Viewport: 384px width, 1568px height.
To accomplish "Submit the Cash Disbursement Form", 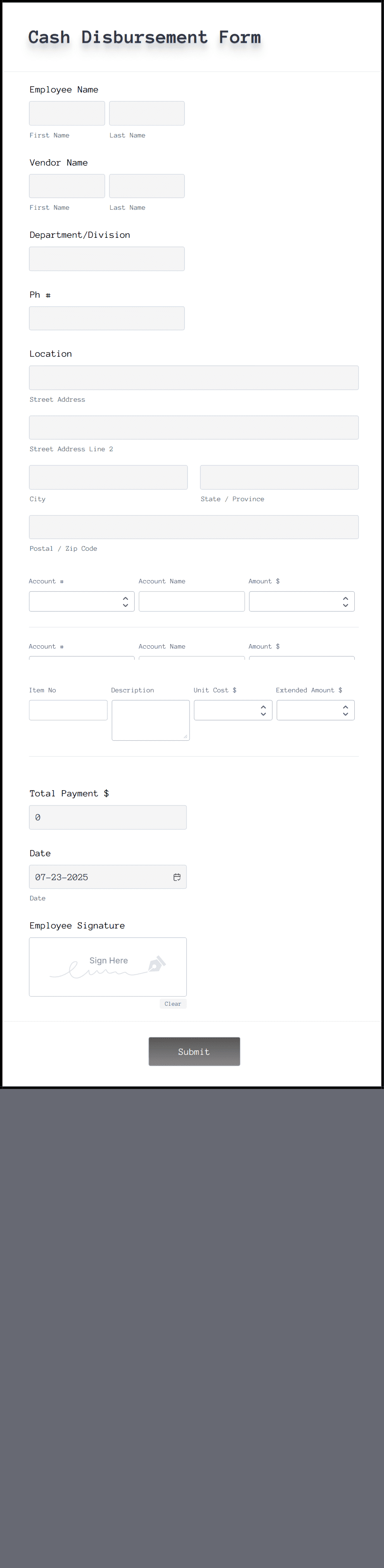I will tap(194, 1051).
